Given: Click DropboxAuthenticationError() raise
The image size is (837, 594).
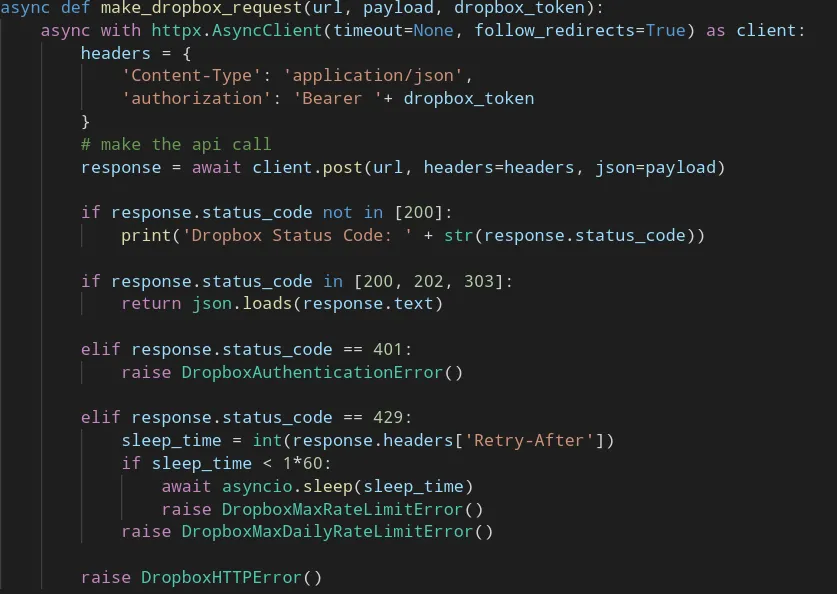Looking at the screenshot, I should pos(322,373).
